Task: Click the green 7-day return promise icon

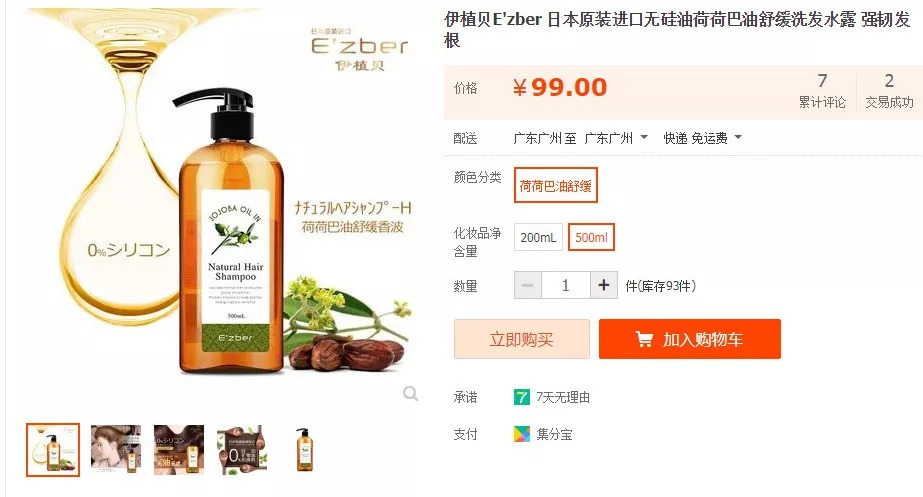Action: coord(522,397)
